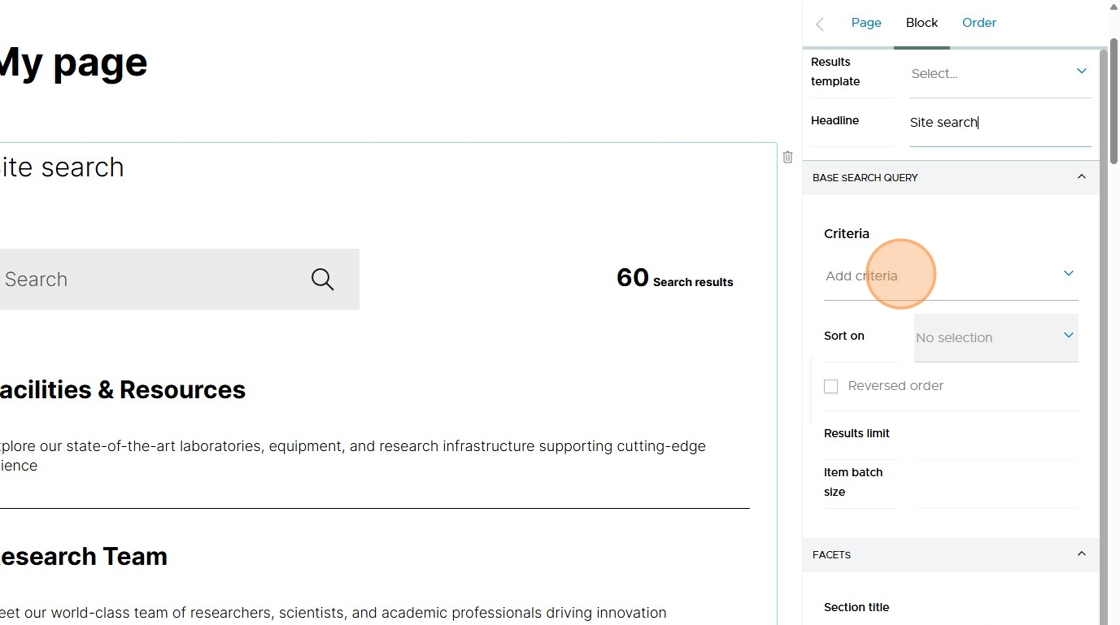Click the magnifying glass search icon
This screenshot has height=625, width=1120.
322,279
